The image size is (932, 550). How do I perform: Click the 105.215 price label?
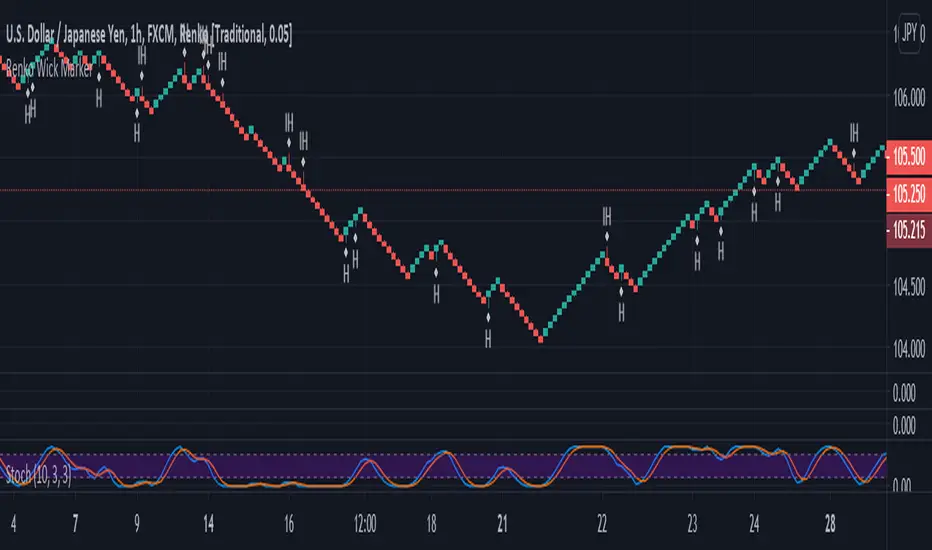pyautogui.click(x=909, y=230)
